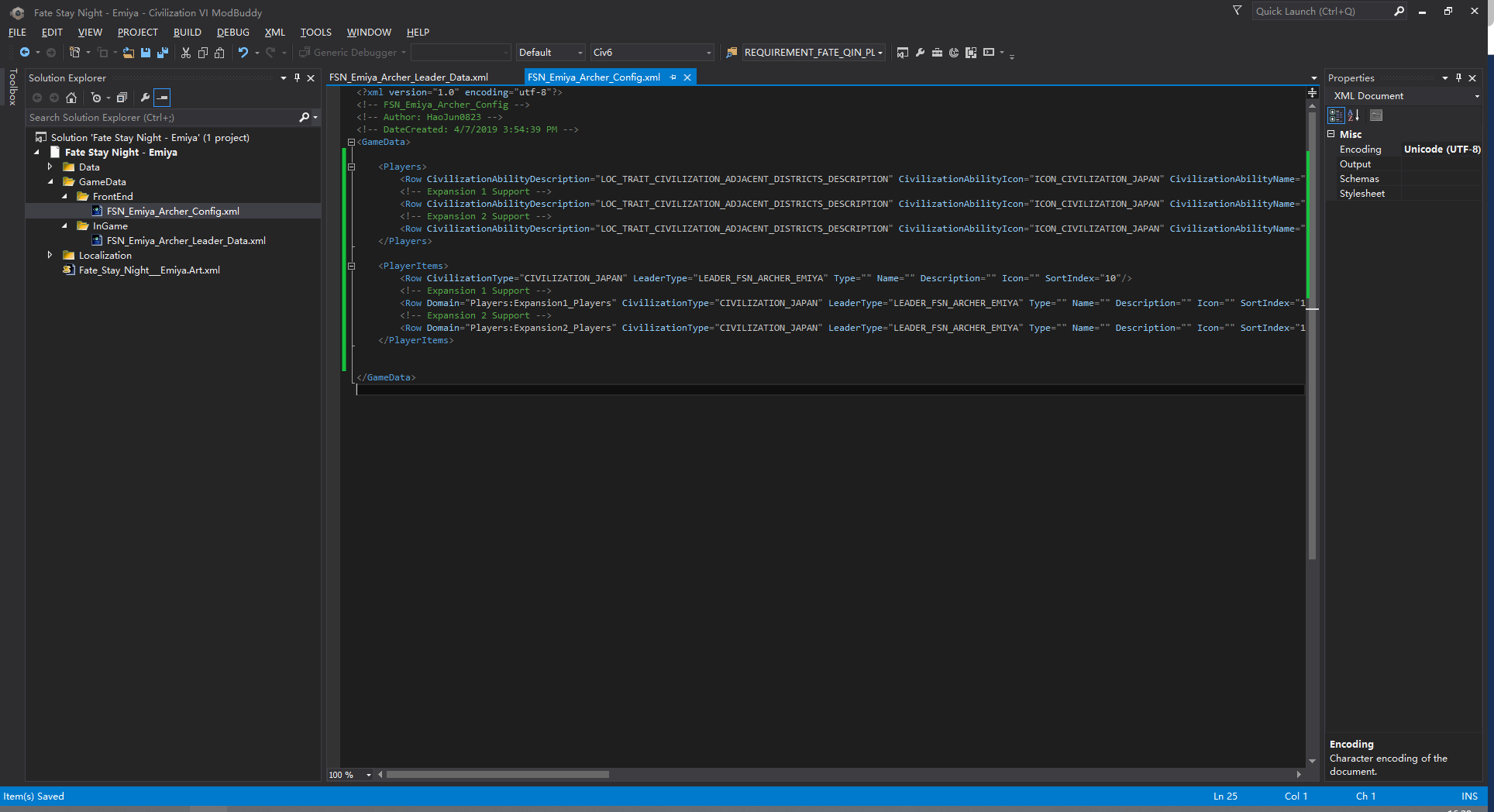The width and height of the screenshot is (1494, 812).
Task: Select the Fate Stay Night - Emiya project node
Action: (x=121, y=153)
